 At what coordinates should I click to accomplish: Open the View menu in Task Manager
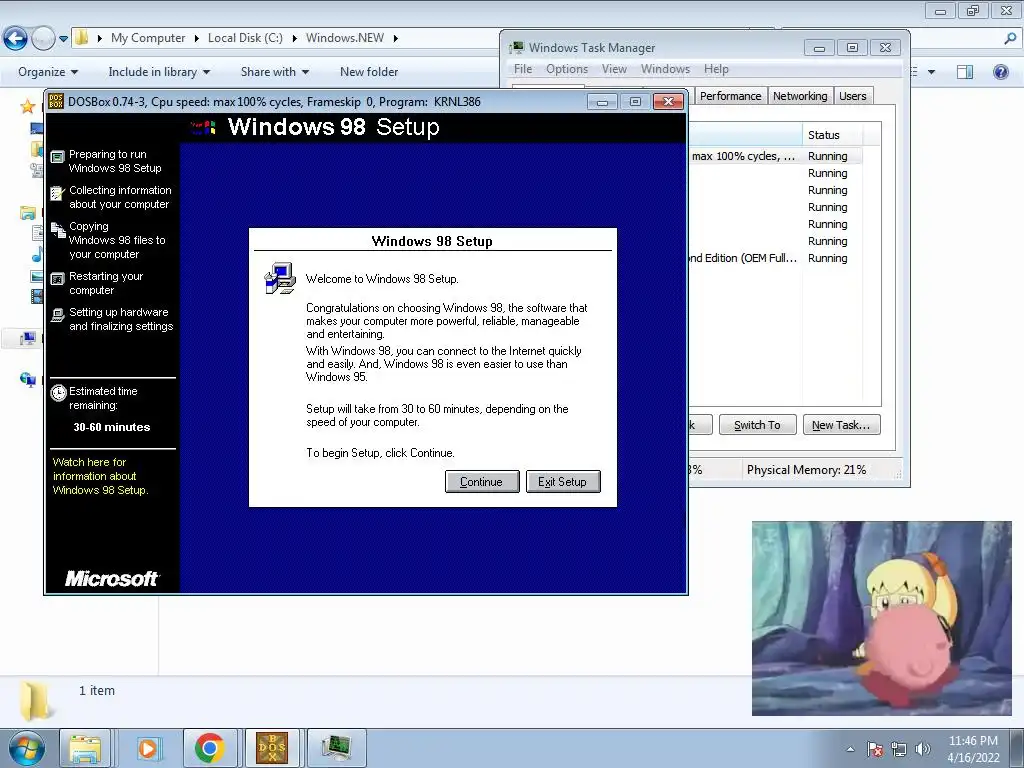pyautogui.click(x=614, y=69)
